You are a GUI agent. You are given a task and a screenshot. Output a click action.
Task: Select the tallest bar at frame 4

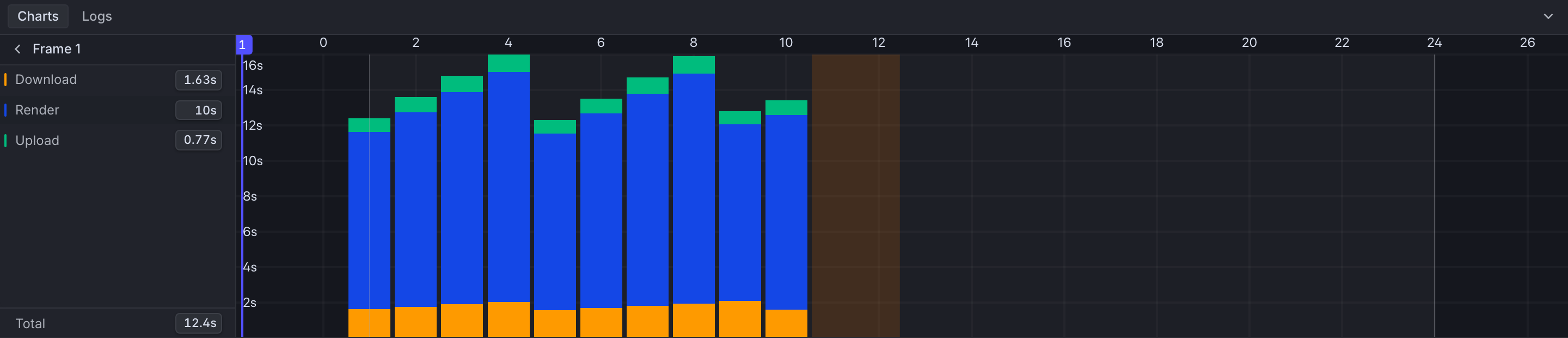click(509, 196)
